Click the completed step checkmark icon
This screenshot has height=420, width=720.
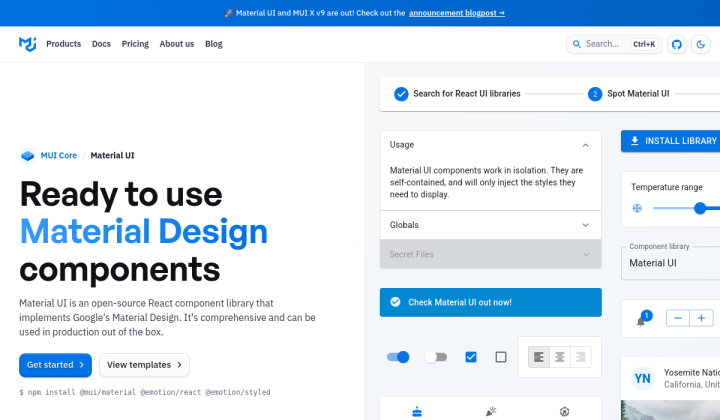401,94
